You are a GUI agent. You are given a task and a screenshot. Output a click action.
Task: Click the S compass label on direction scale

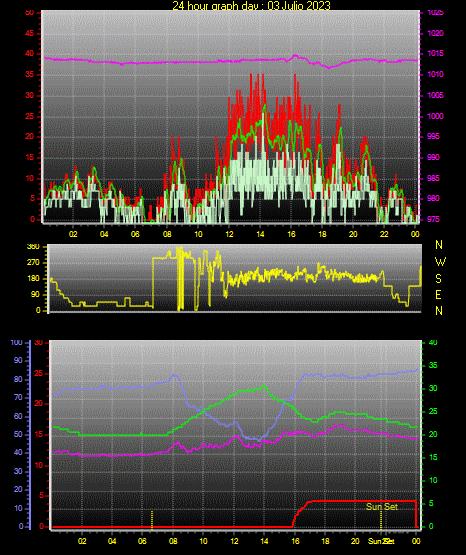click(438, 279)
